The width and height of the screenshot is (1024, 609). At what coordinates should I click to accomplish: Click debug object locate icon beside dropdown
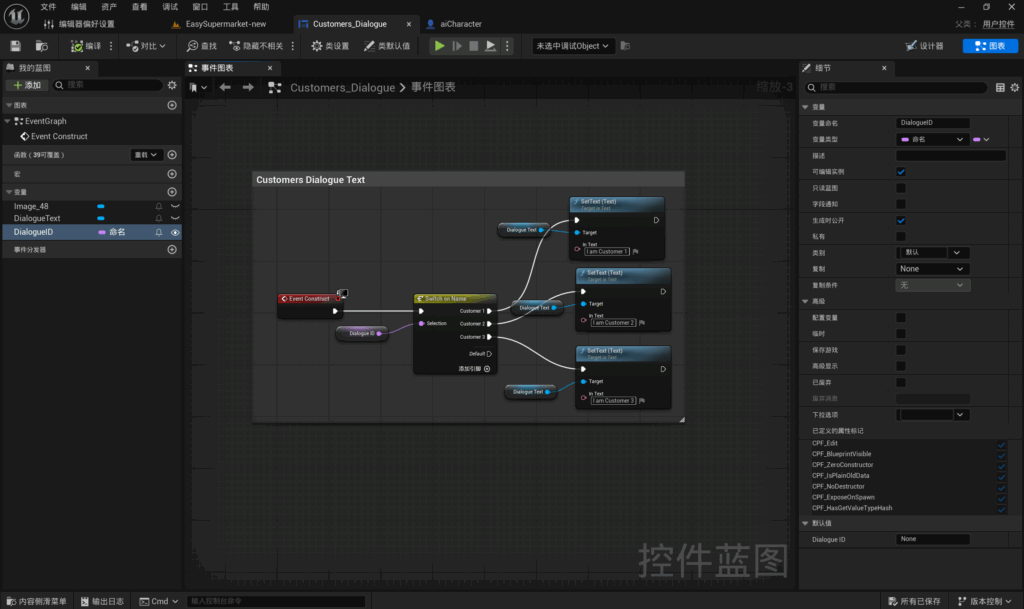click(x=626, y=46)
